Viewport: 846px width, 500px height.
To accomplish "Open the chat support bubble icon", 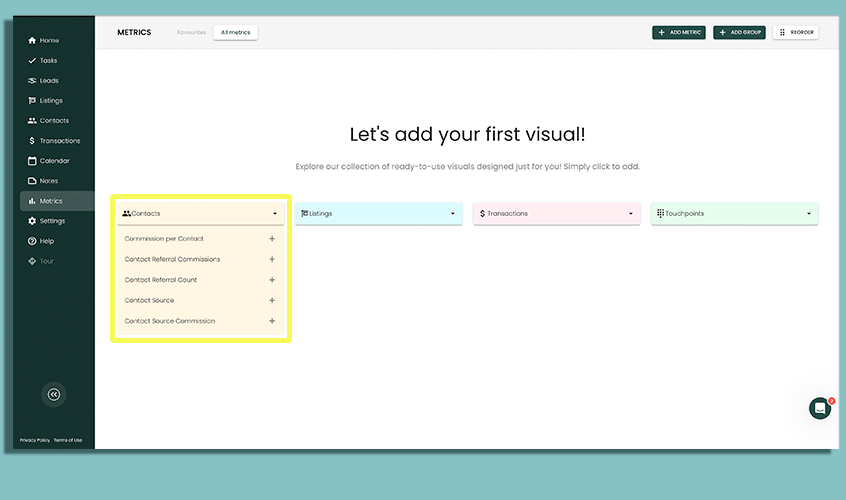I will point(820,408).
